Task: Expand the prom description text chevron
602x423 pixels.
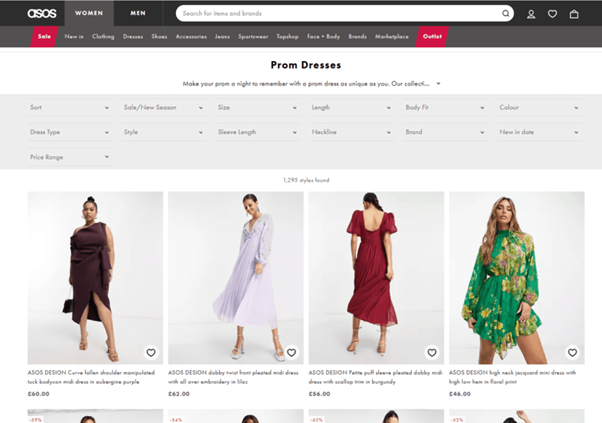Action: pos(438,84)
